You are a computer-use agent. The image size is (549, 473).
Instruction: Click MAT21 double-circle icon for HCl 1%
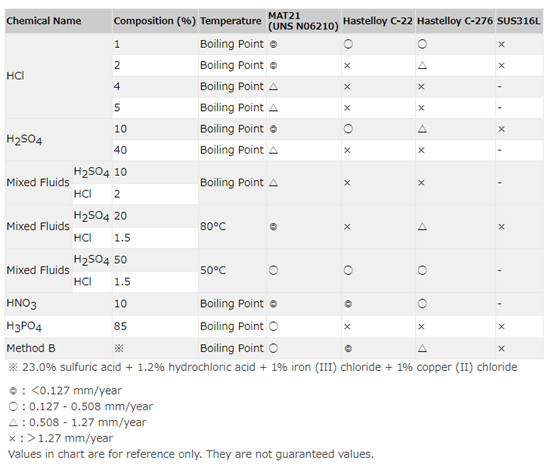click(273, 44)
